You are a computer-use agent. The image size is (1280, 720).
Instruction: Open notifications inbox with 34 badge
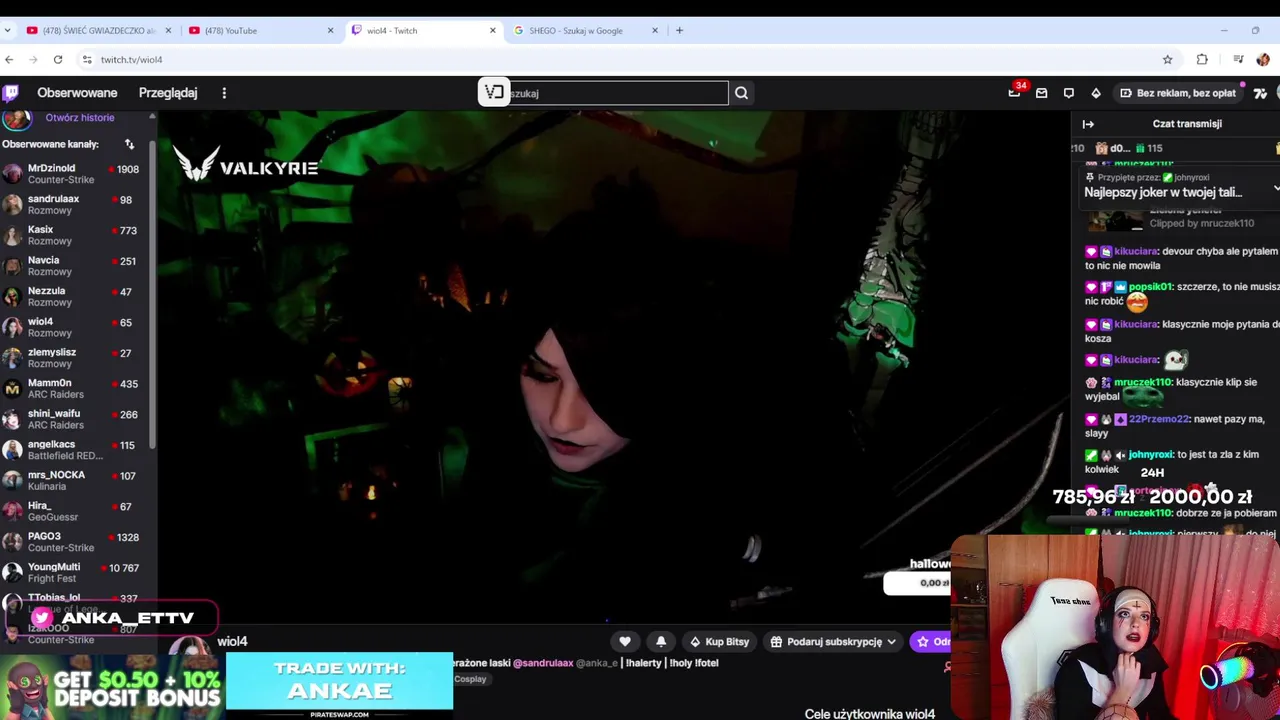click(1015, 92)
